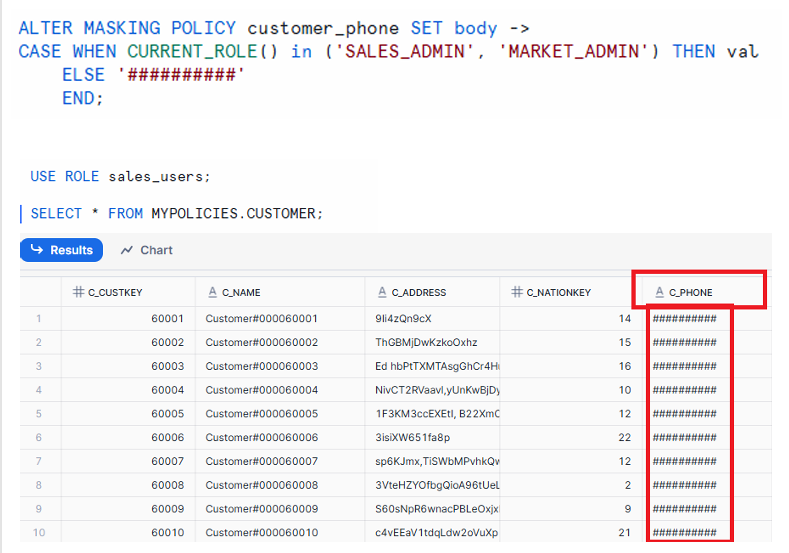
Task: Place cursor on the USE ROLE sales_users line
Action: pyautogui.click(x=120, y=177)
